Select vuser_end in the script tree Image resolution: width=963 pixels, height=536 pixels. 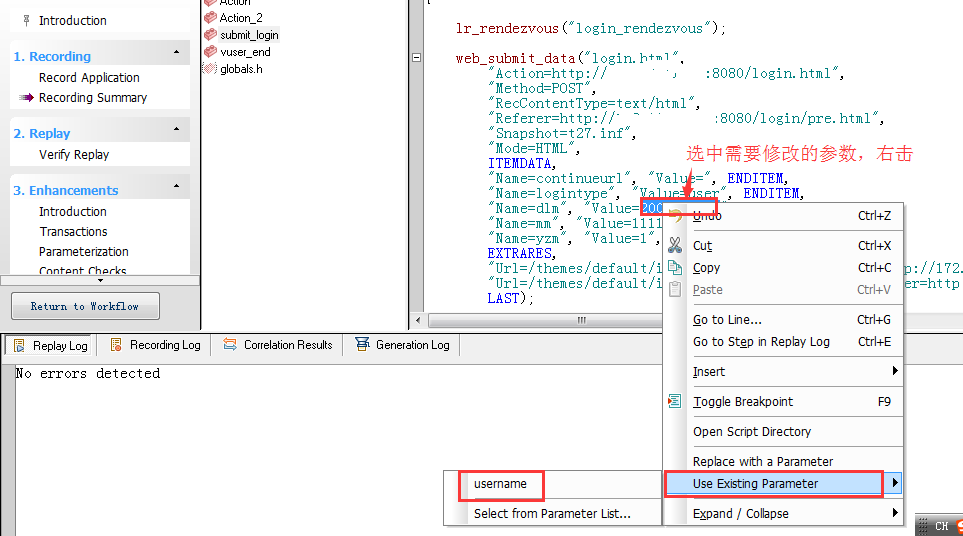245,52
